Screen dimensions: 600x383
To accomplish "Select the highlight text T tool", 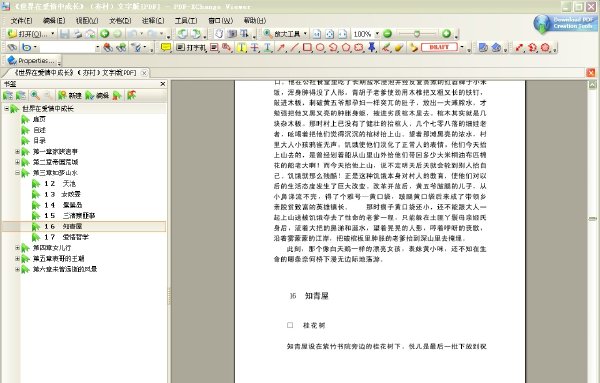I will point(241,47).
